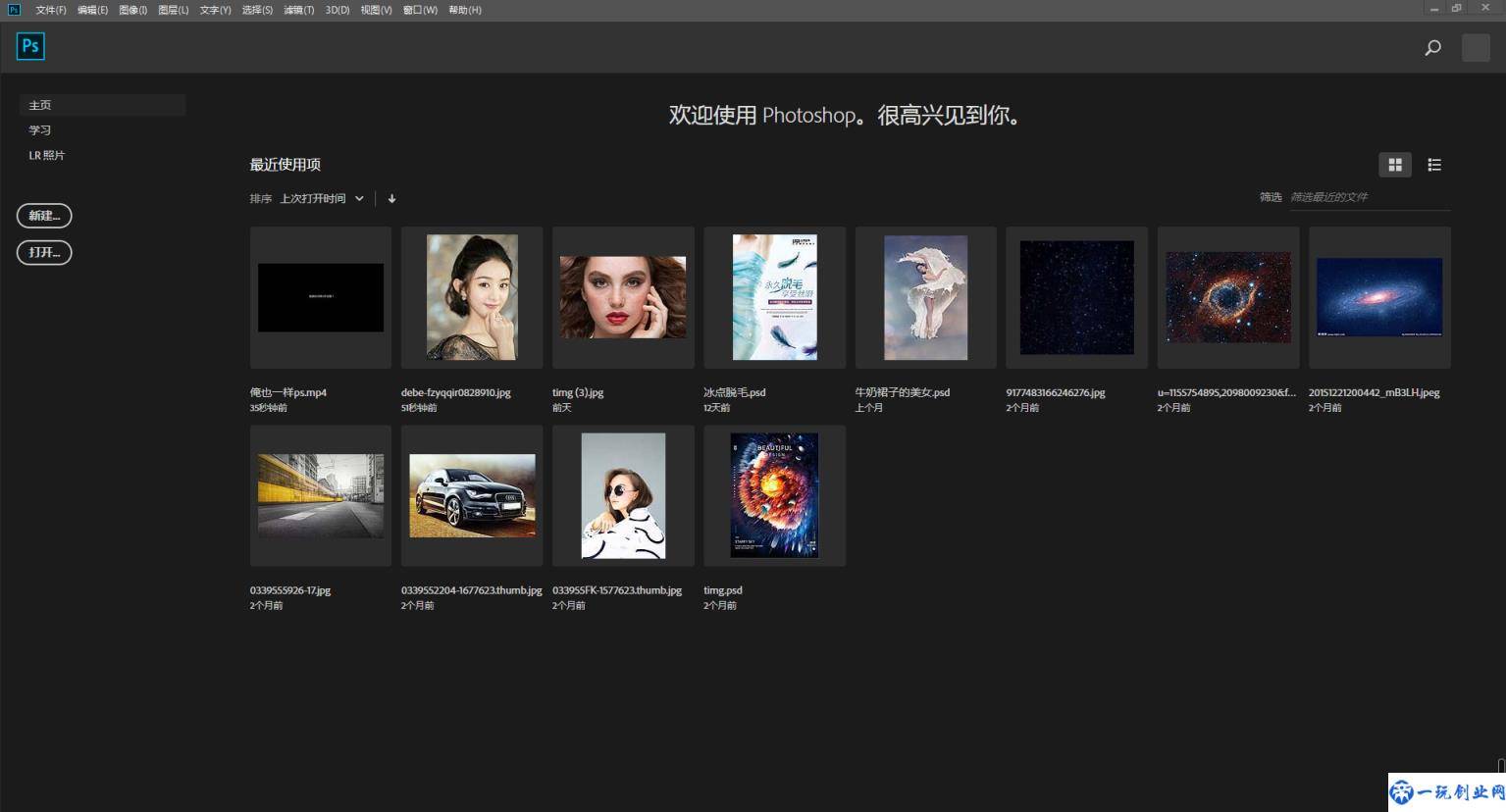Open the nebula eye thumbnail u=1155754895
The width and height of the screenshot is (1506, 812).
pos(1228,297)
